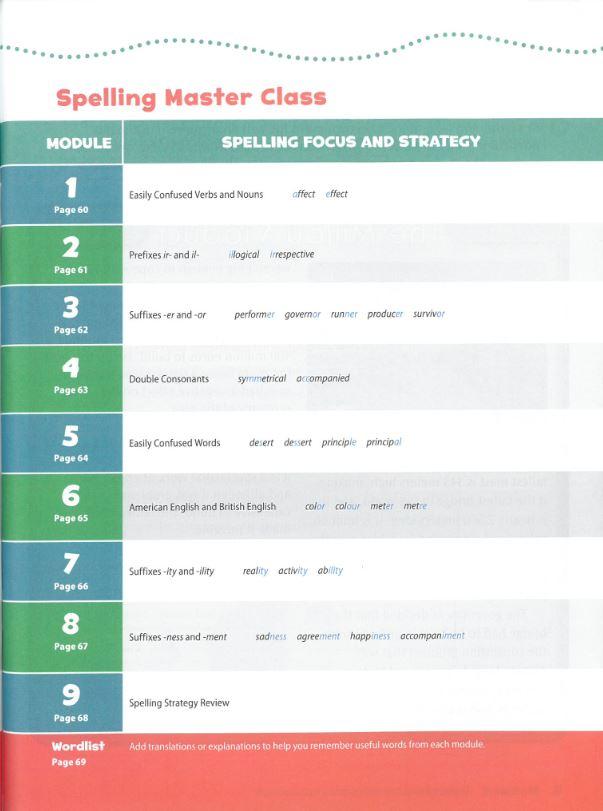Click the word illogical
Screen dimensions: 603x811
[x=244, y=254]
